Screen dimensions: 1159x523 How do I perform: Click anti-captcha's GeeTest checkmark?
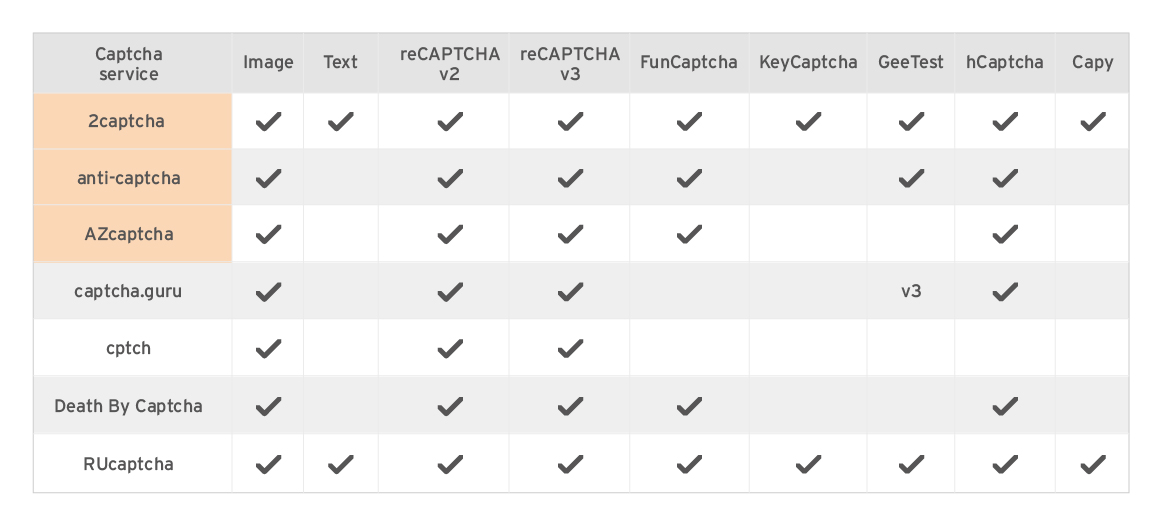point(911,179)
